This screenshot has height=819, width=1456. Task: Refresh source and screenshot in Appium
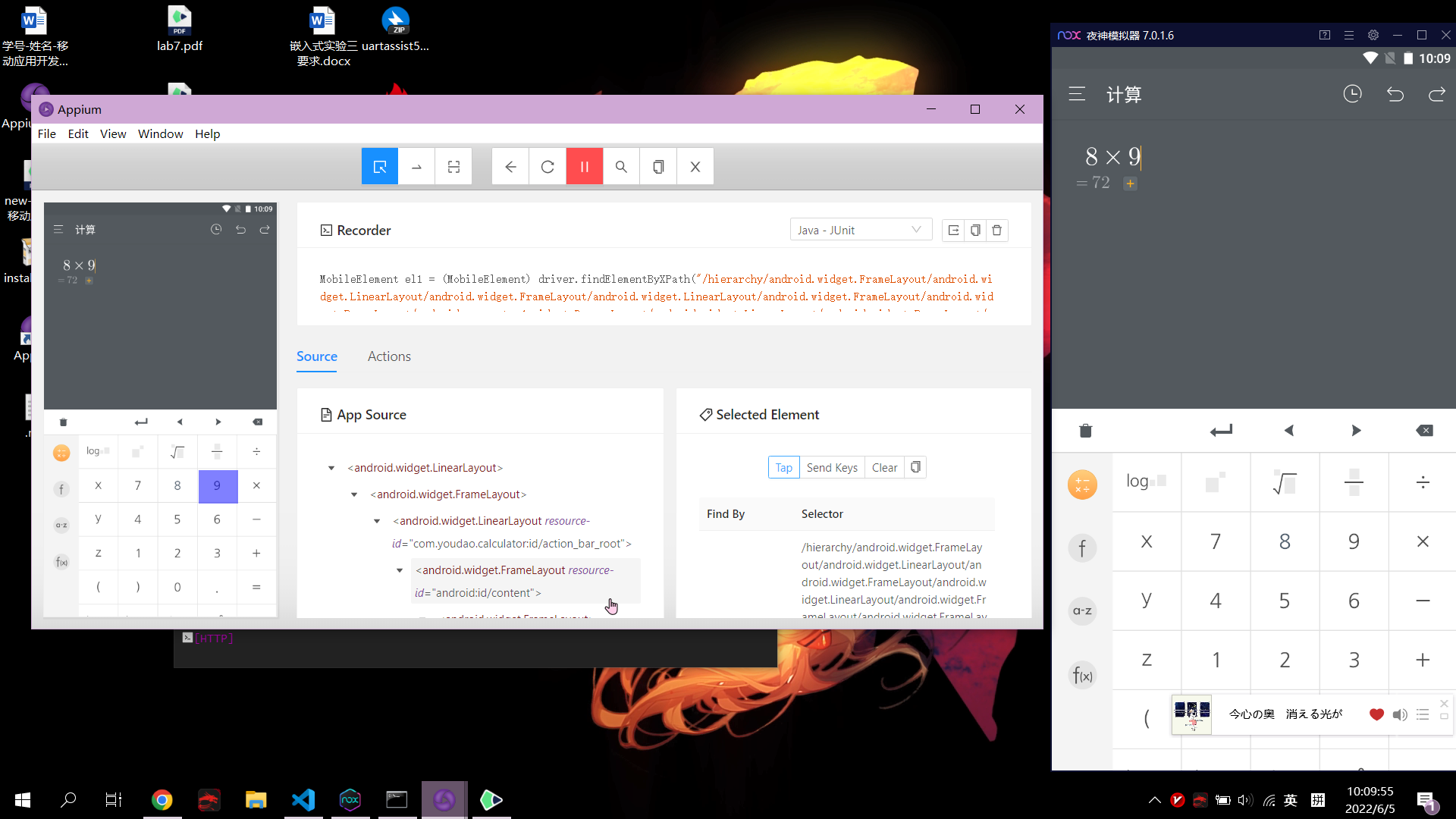tap(548, 167)
